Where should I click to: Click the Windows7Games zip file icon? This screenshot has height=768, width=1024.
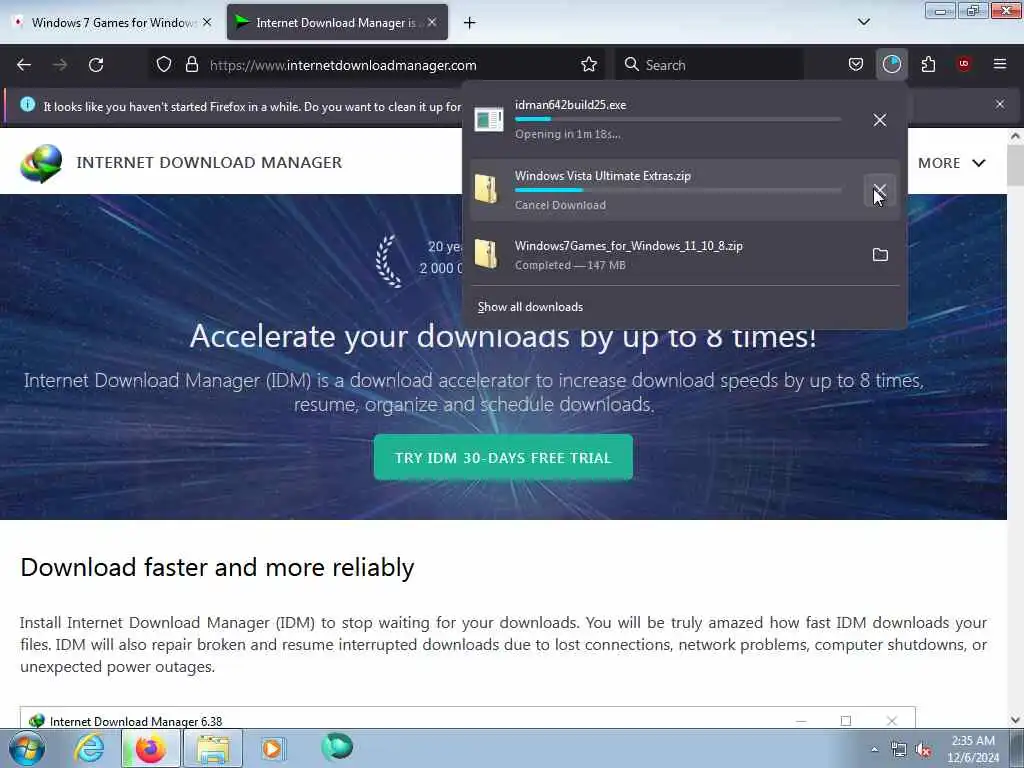(486, 254)
